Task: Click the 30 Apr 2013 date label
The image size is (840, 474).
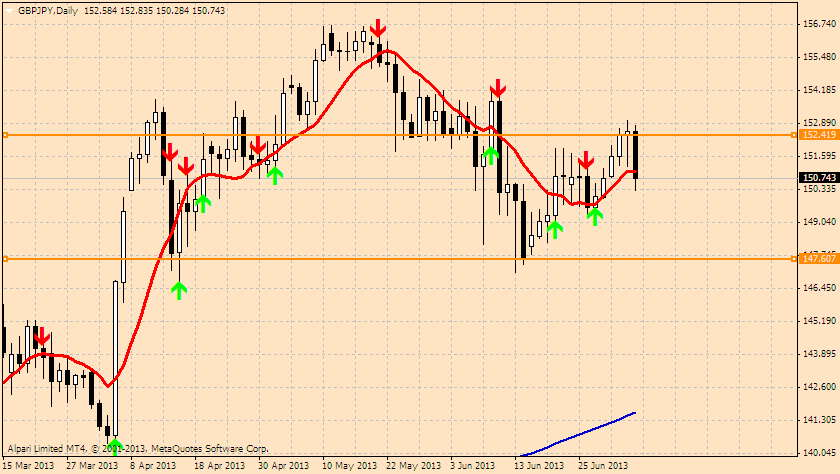Action: pyautogui.click(x=283, y=465)
